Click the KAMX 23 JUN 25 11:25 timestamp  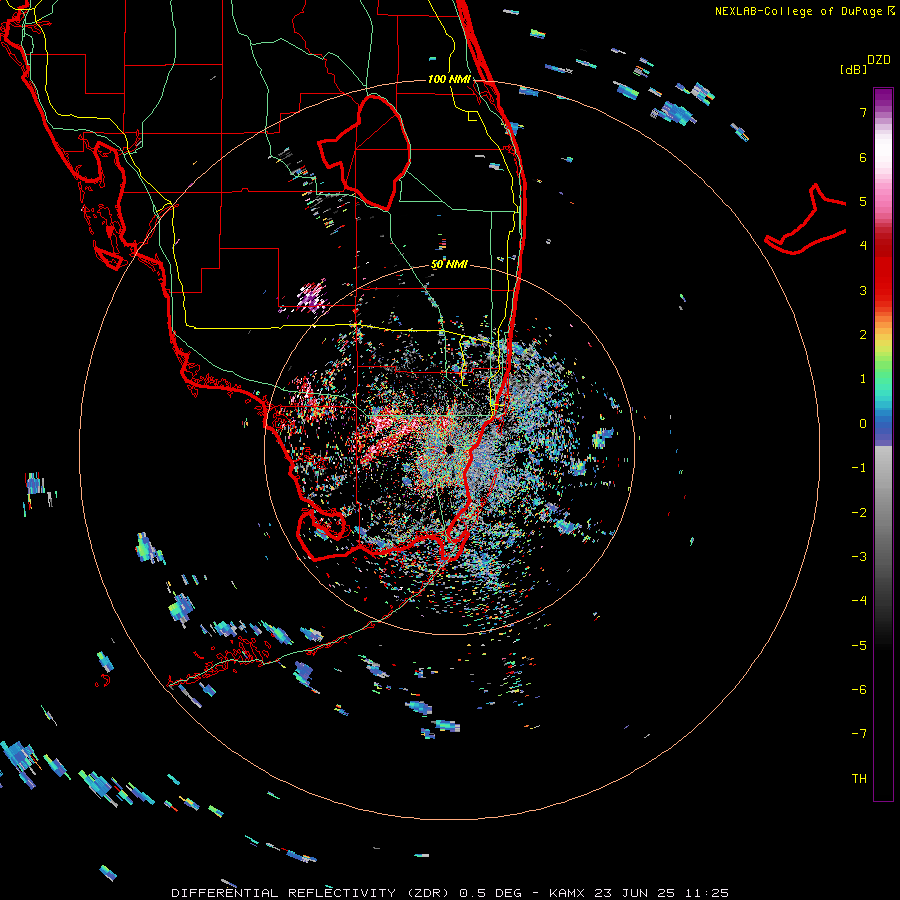(639, 893)
